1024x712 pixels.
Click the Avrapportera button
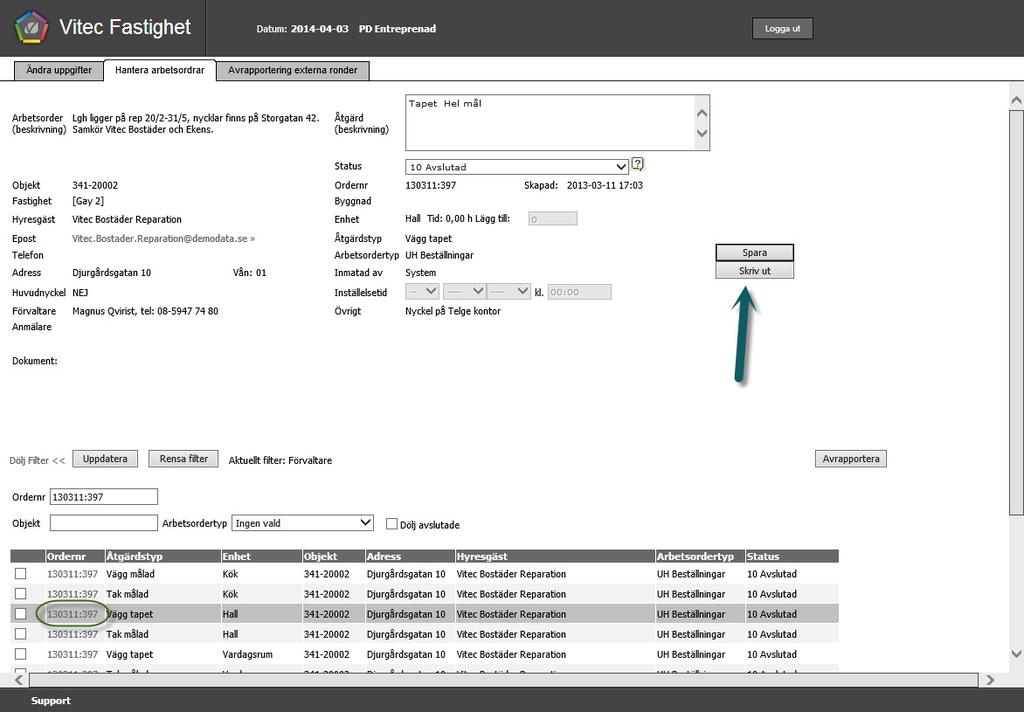[851, 459]
